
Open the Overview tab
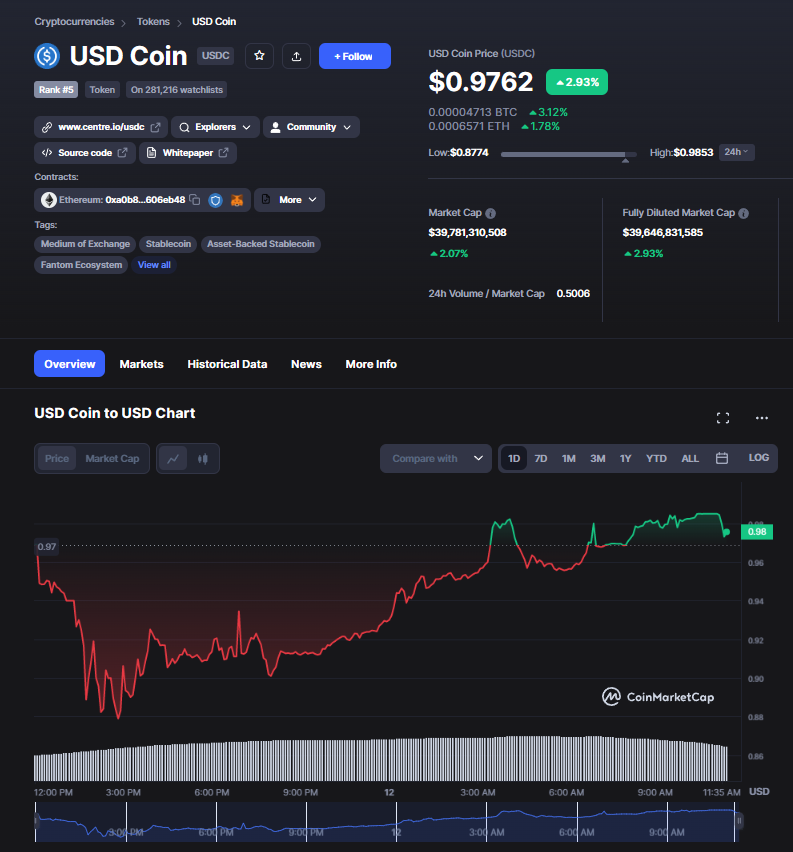pos(70,364)
